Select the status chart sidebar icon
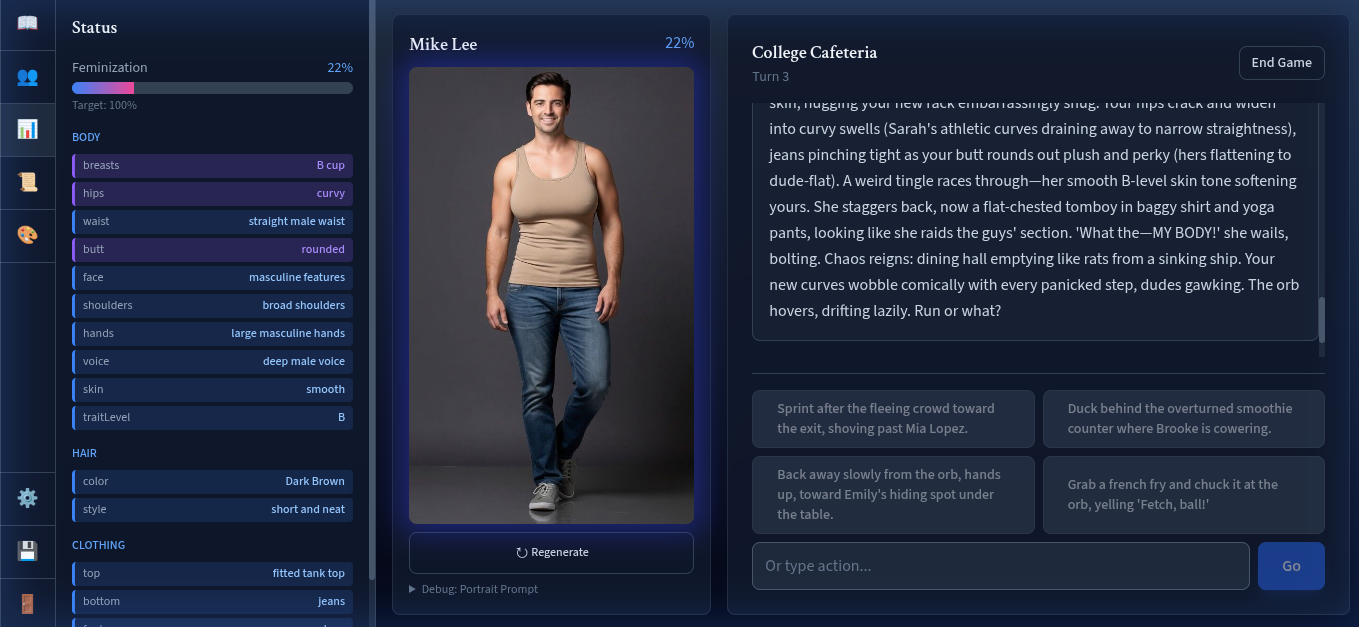Viewport: 1359px width, 627px height. (27, 129)
